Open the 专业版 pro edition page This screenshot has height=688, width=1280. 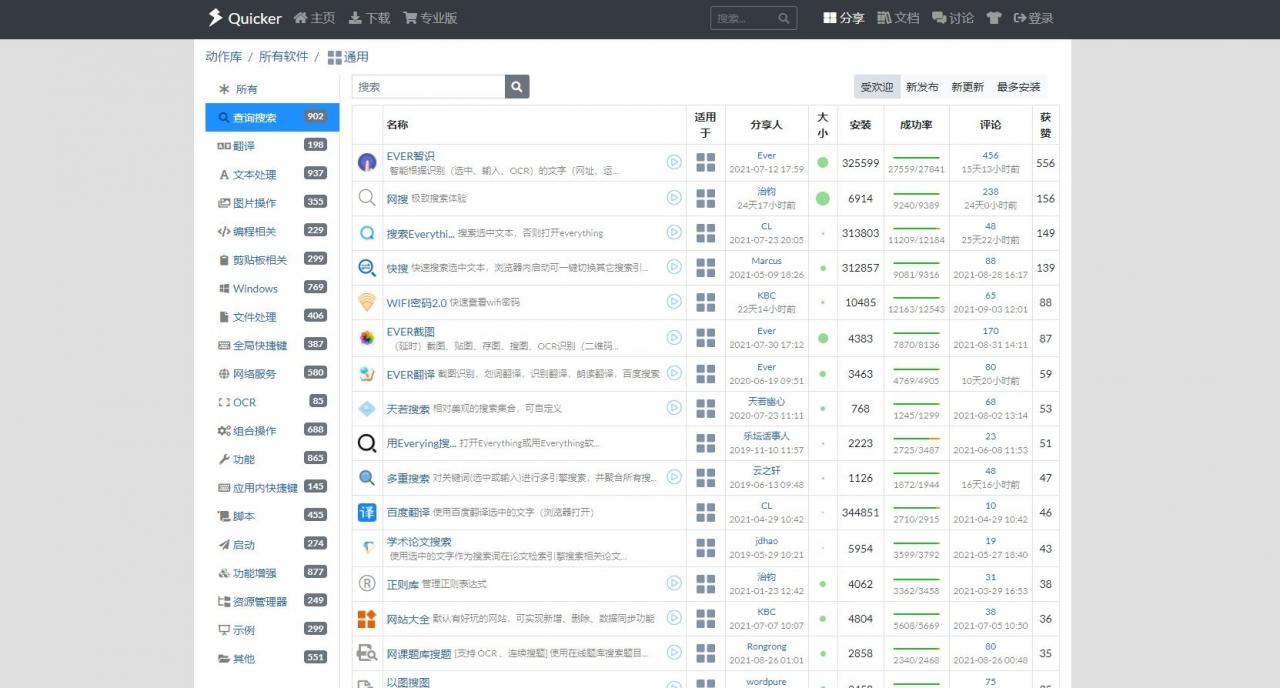pos(430,18)
